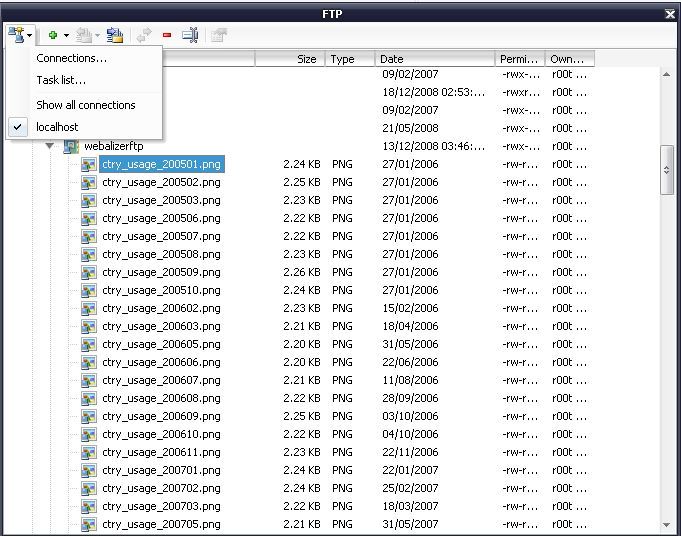The width and height of the screenshot is (681, 536).
Task: Click the 18/04/2006 date cell
Action: 410,326
